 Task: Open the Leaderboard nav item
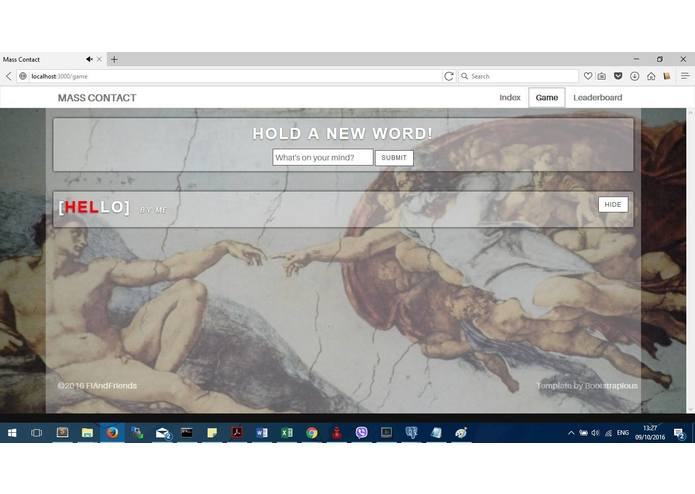point(597,97)
